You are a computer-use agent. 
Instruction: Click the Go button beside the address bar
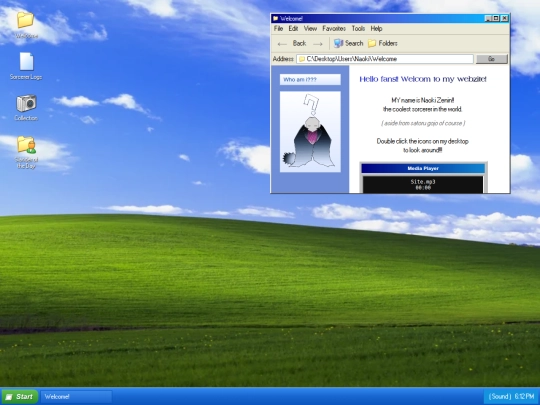(492, 59)
